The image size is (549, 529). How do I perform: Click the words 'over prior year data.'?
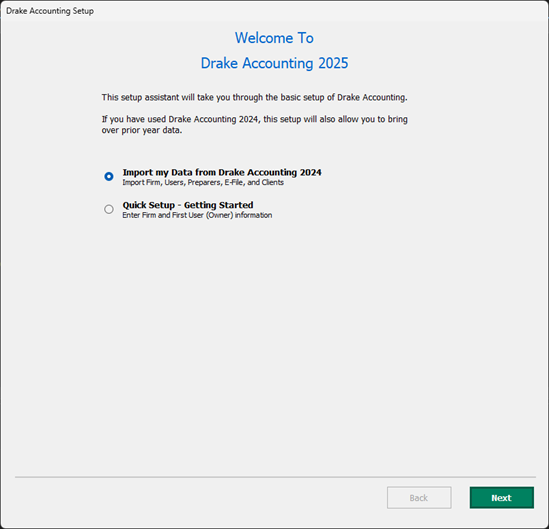[x=142, y=130]
